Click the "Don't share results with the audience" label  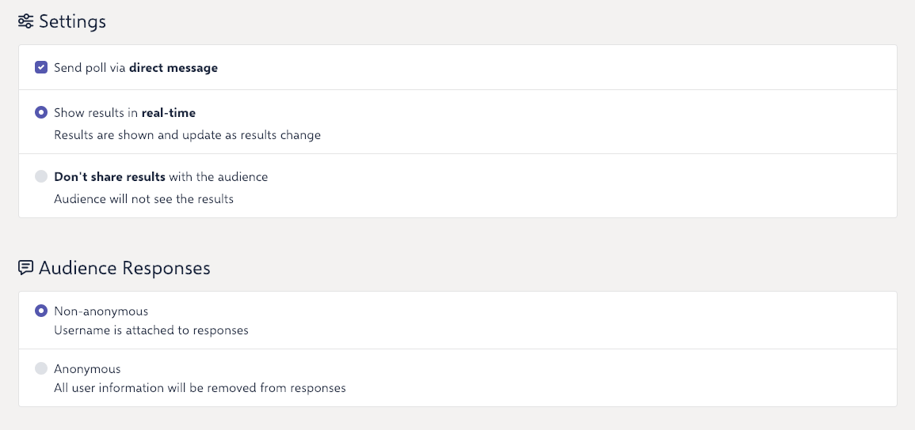tap(161, 176)
